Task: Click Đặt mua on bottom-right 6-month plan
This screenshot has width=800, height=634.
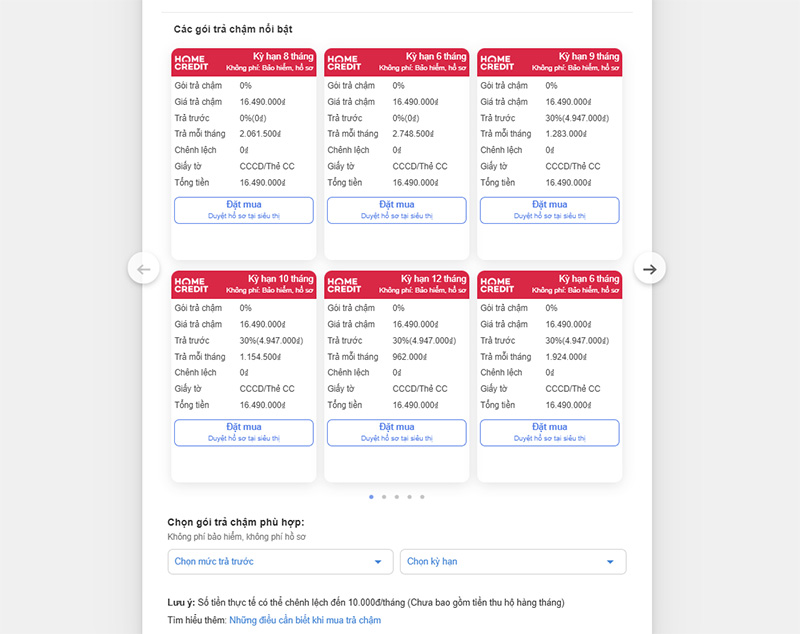Action: click(x=549, y=433)
